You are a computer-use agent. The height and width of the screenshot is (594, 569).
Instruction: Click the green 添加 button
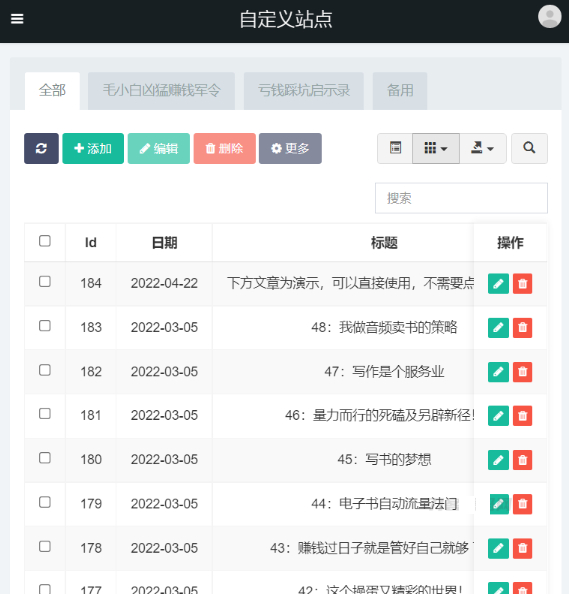point(93,148)
